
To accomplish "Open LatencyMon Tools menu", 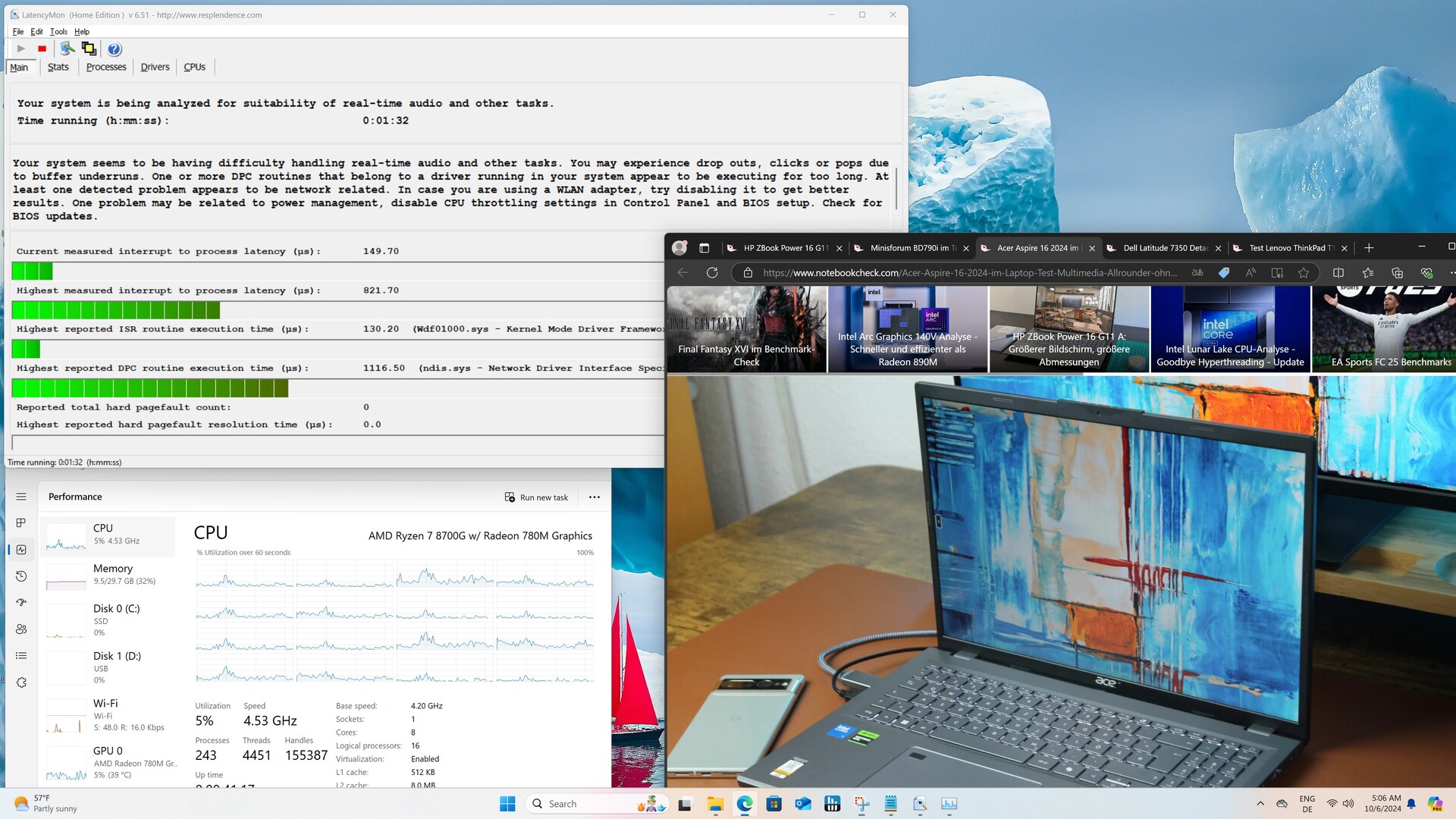I will click(x=58, y=32).
